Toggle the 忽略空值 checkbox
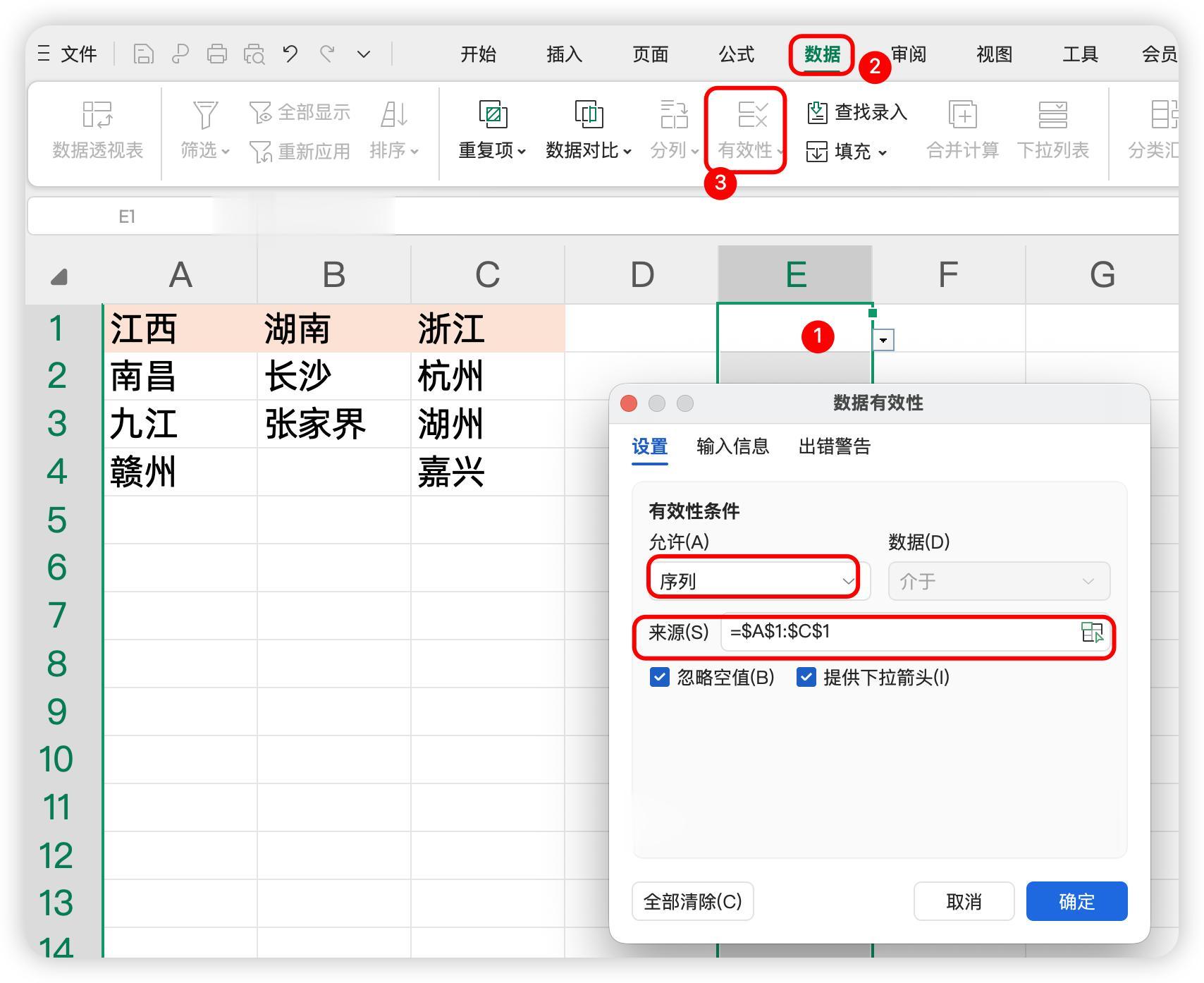The width and height of the screenshot is (1204, 983). coord(660,678)
